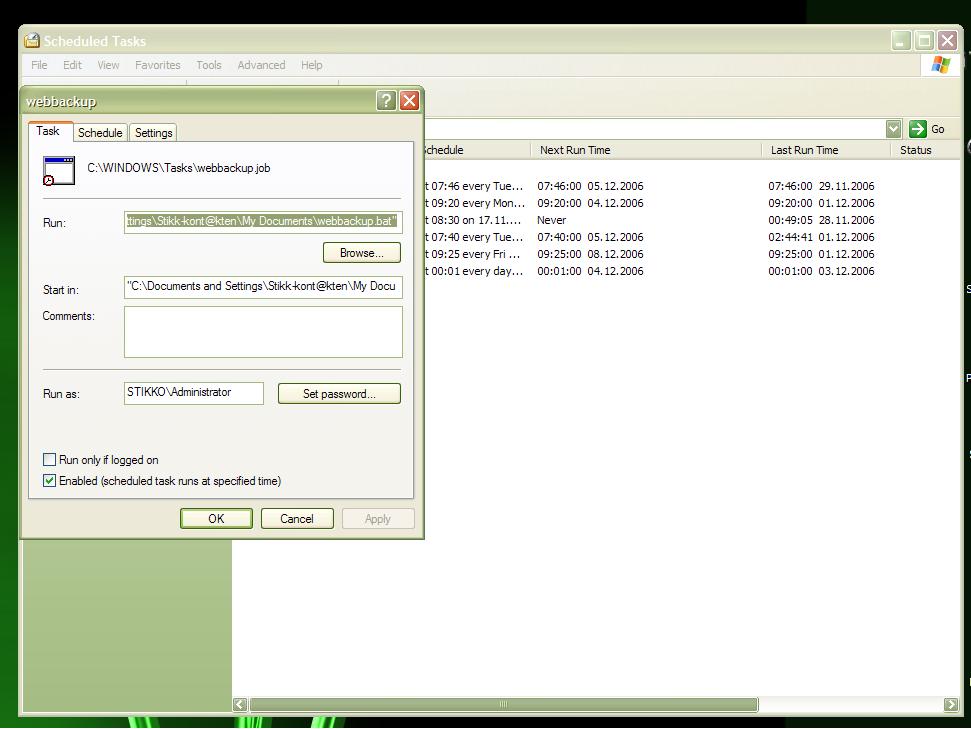This screenshot has height=729, width=971.
Task: Click the Comments text area
Action: (x=263, y=332)
